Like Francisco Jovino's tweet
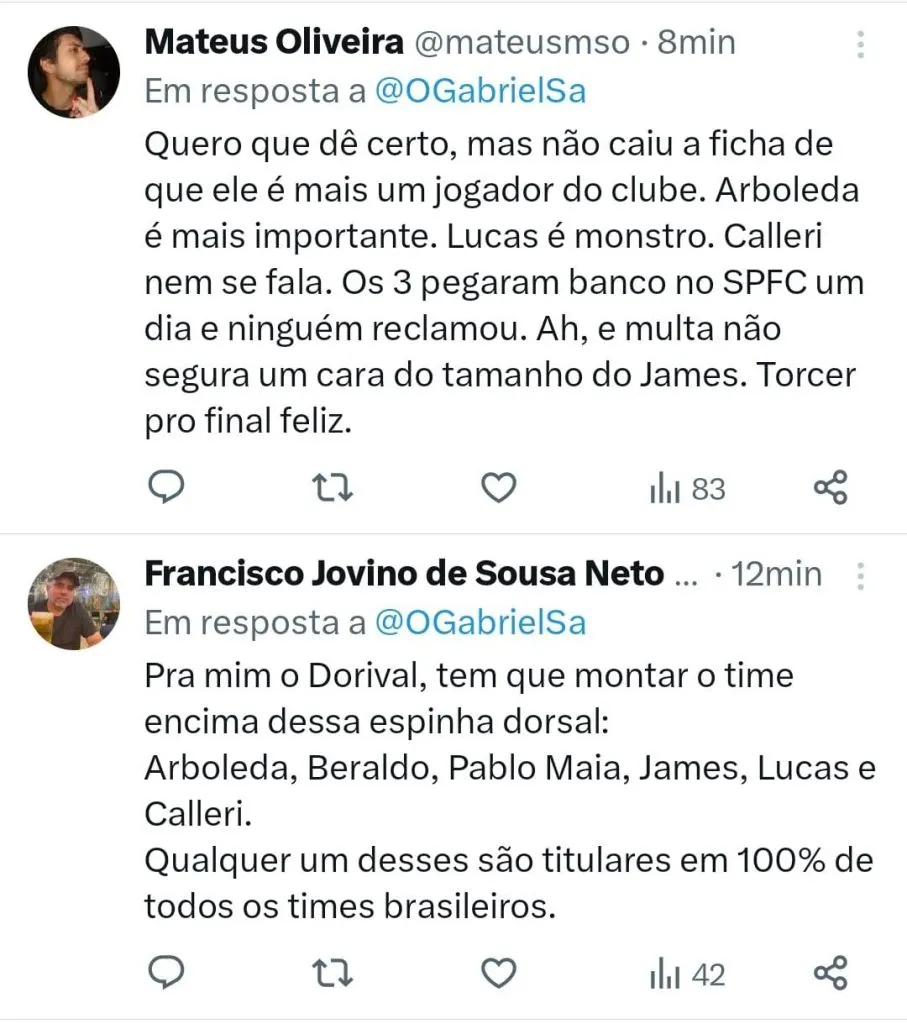The width and height of the screenshot is (907, 1024). (498, 972)
